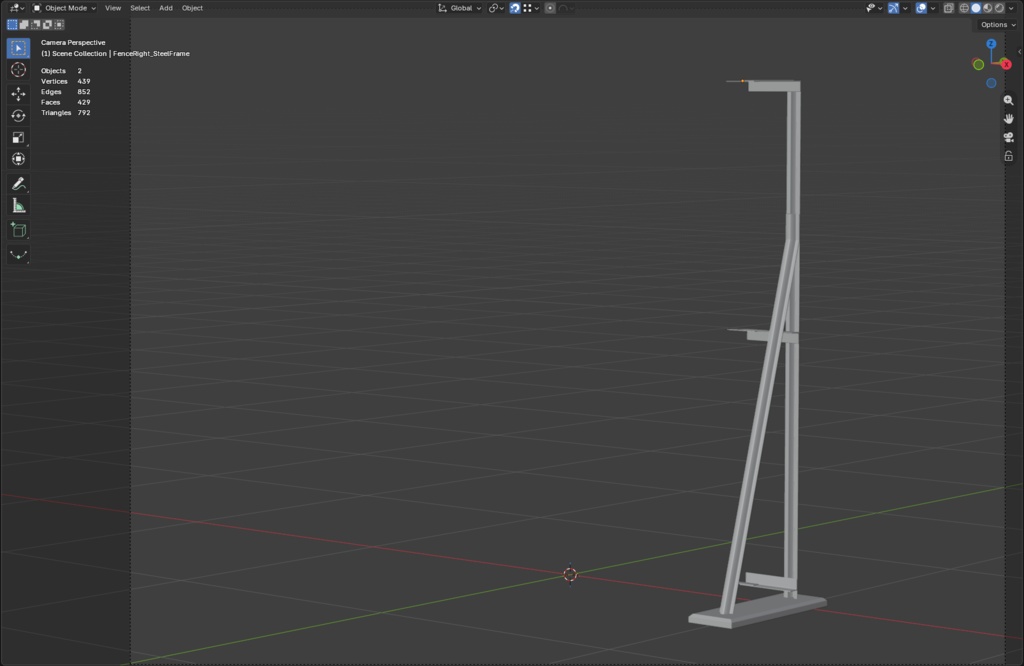Open the View menu
This screenshot has height=666, width=1024.
point(113,8)
